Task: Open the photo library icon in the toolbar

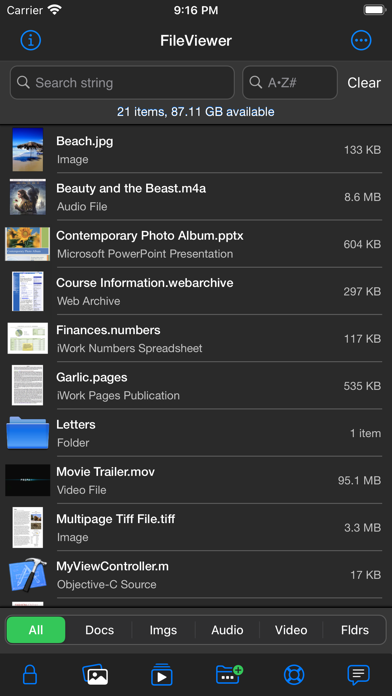Action: click(95, 675)
